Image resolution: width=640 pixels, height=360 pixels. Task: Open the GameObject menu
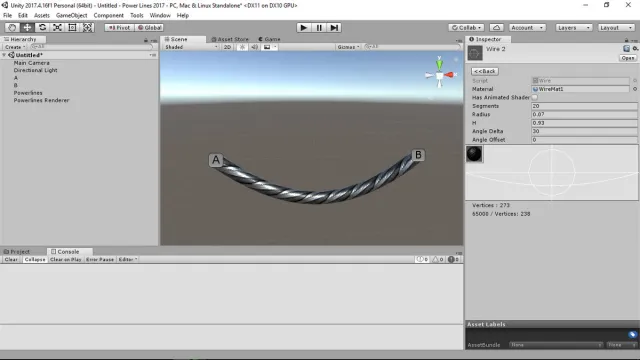[x=71, y=16]
